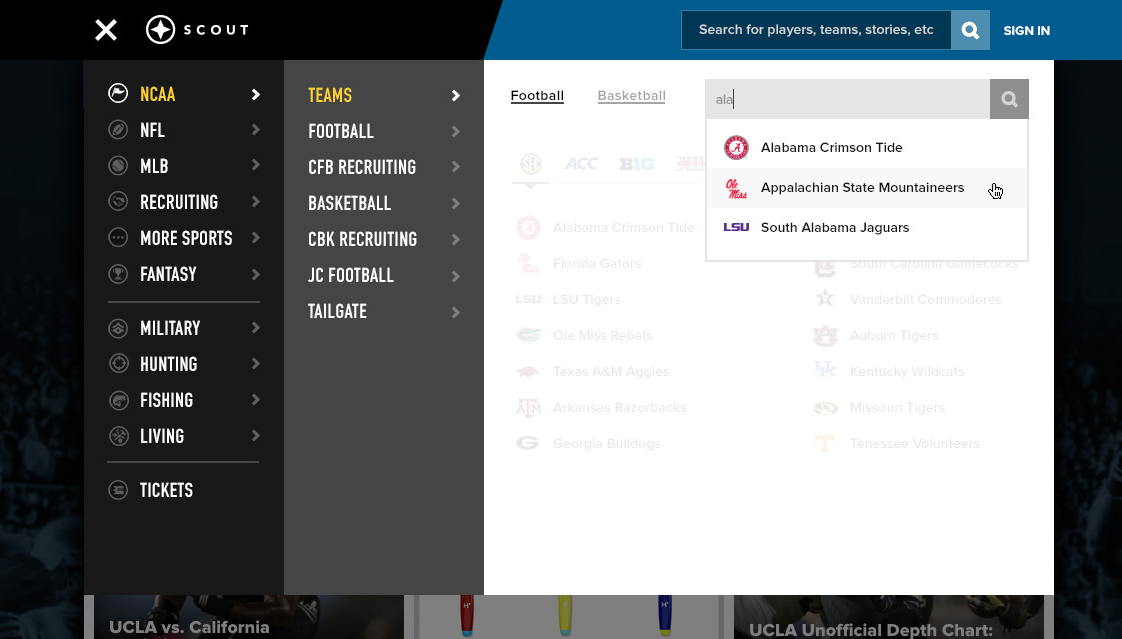Image resolution: width=1122 pixels, height=639 pixels.
Task: Click the Fishing fish icon
Action: pos(118,399)
